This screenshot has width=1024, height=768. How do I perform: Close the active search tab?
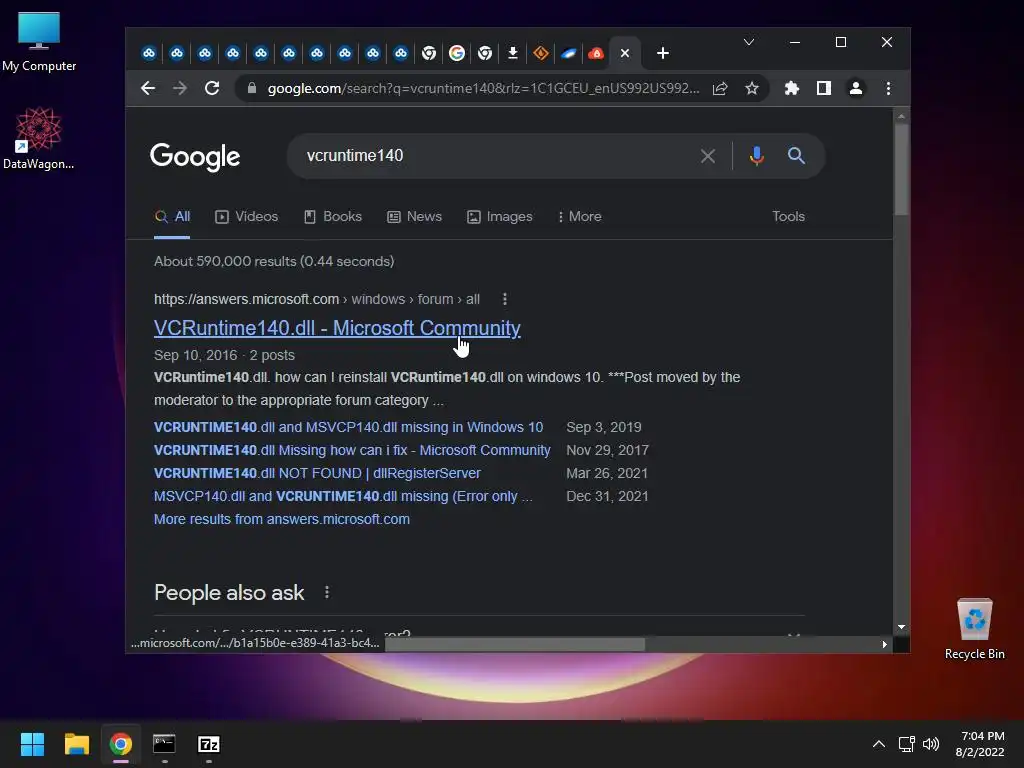point(625,53)
